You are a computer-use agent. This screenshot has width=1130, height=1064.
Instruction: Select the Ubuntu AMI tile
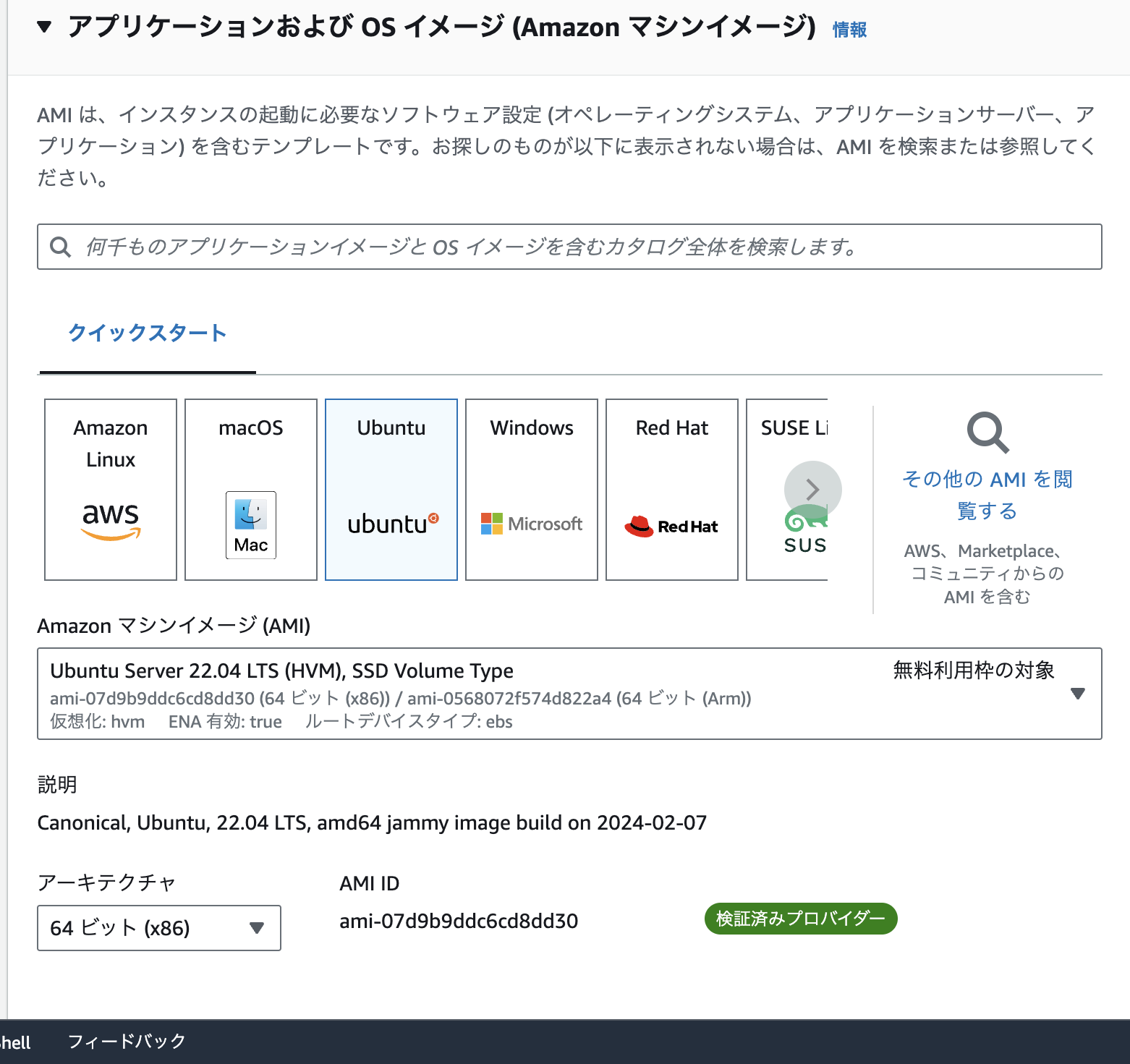pyautogui.click(x=391, y=489)
